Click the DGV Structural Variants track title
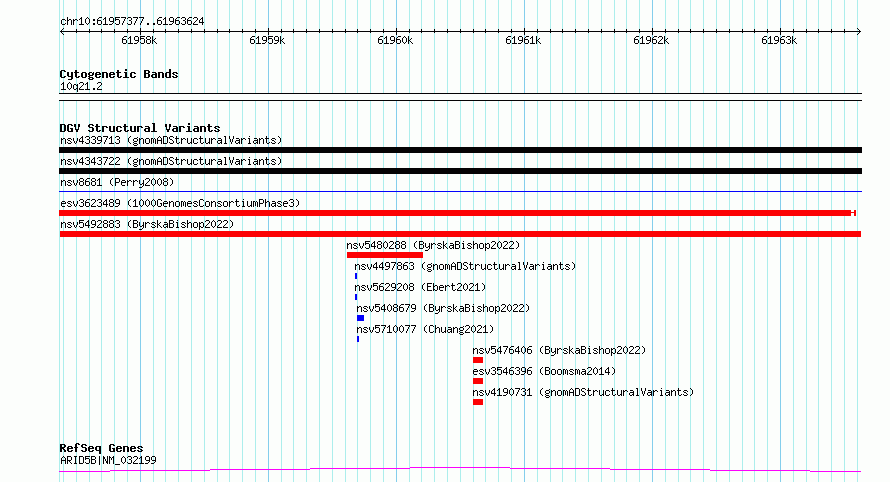This screenshot has height=482, width=890. pos(140,128)
